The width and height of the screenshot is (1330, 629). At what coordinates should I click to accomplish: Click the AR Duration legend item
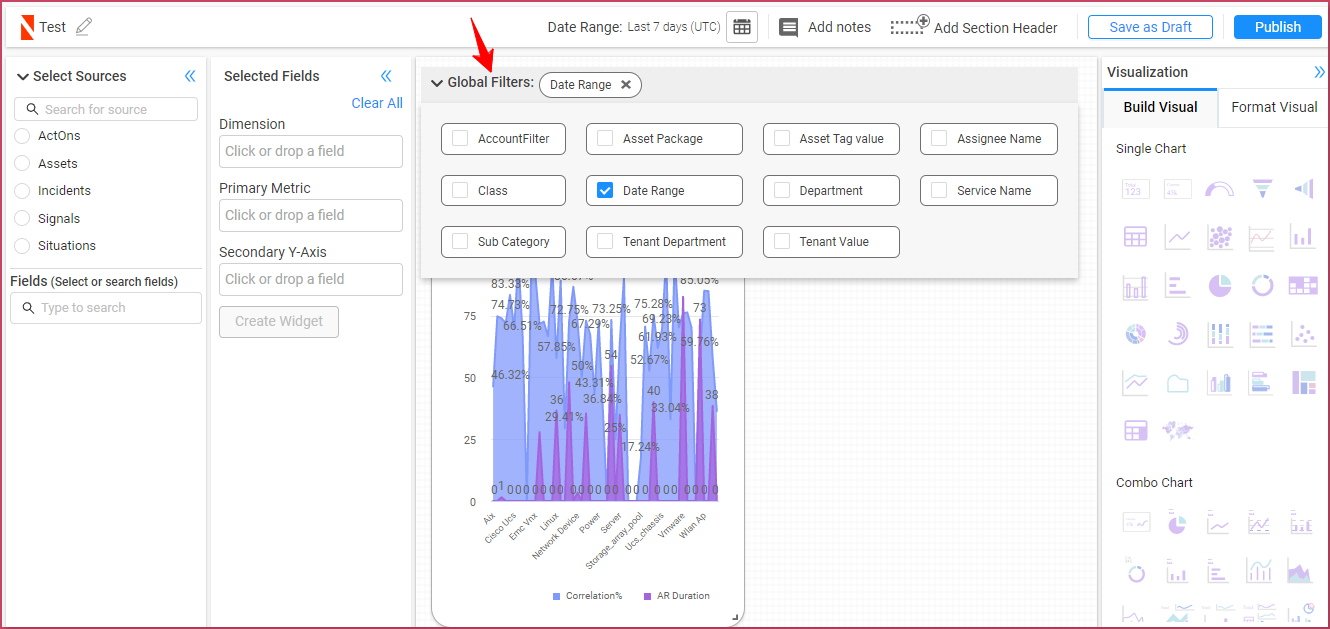tap(677, 596)
